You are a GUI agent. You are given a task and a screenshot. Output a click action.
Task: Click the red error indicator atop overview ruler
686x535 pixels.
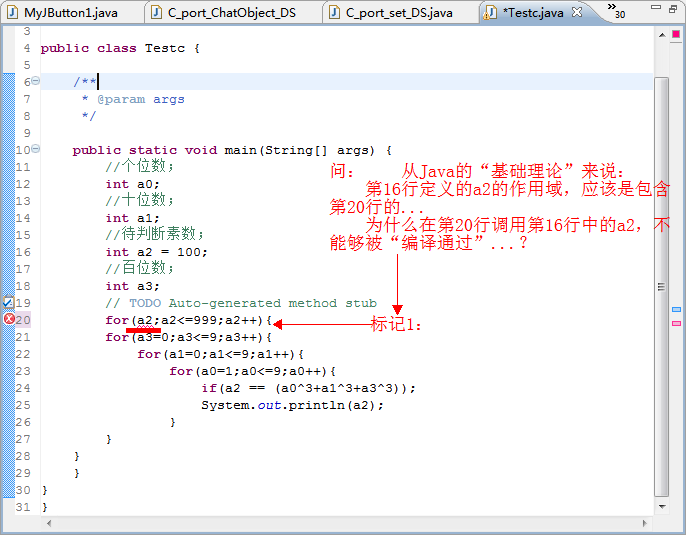click(677, 33)
